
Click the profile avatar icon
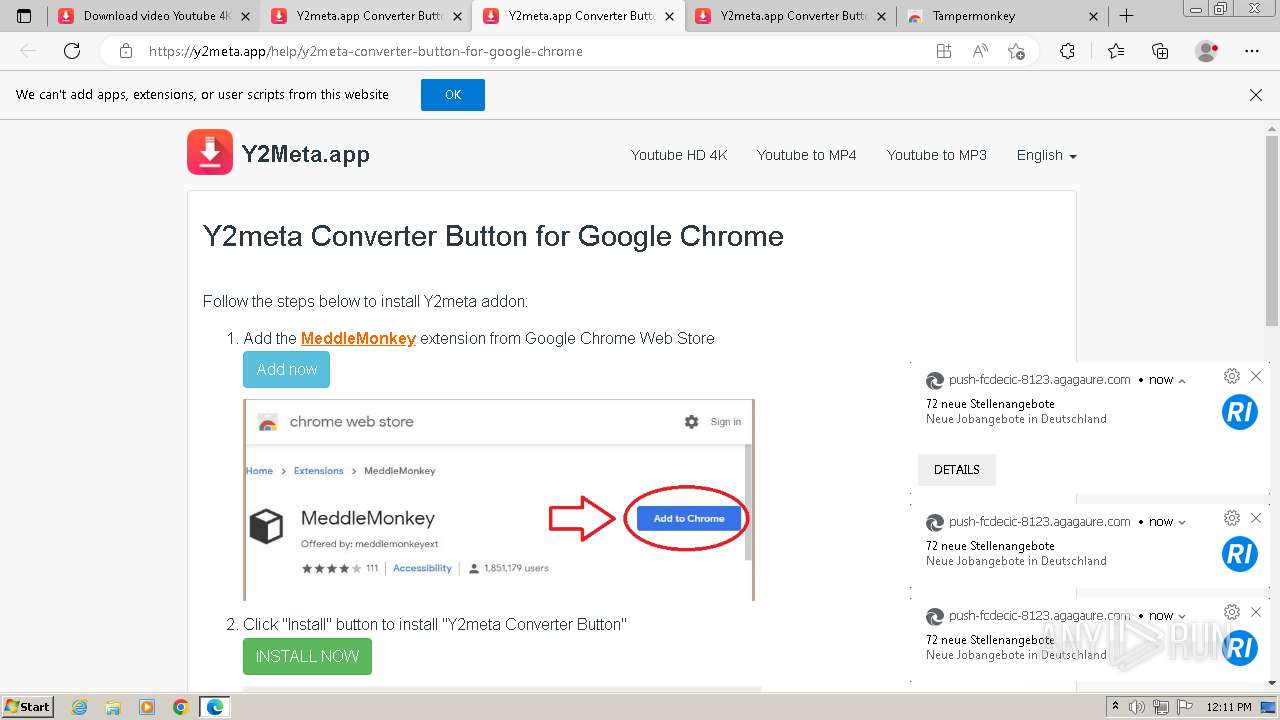(x=1207, y=51)
